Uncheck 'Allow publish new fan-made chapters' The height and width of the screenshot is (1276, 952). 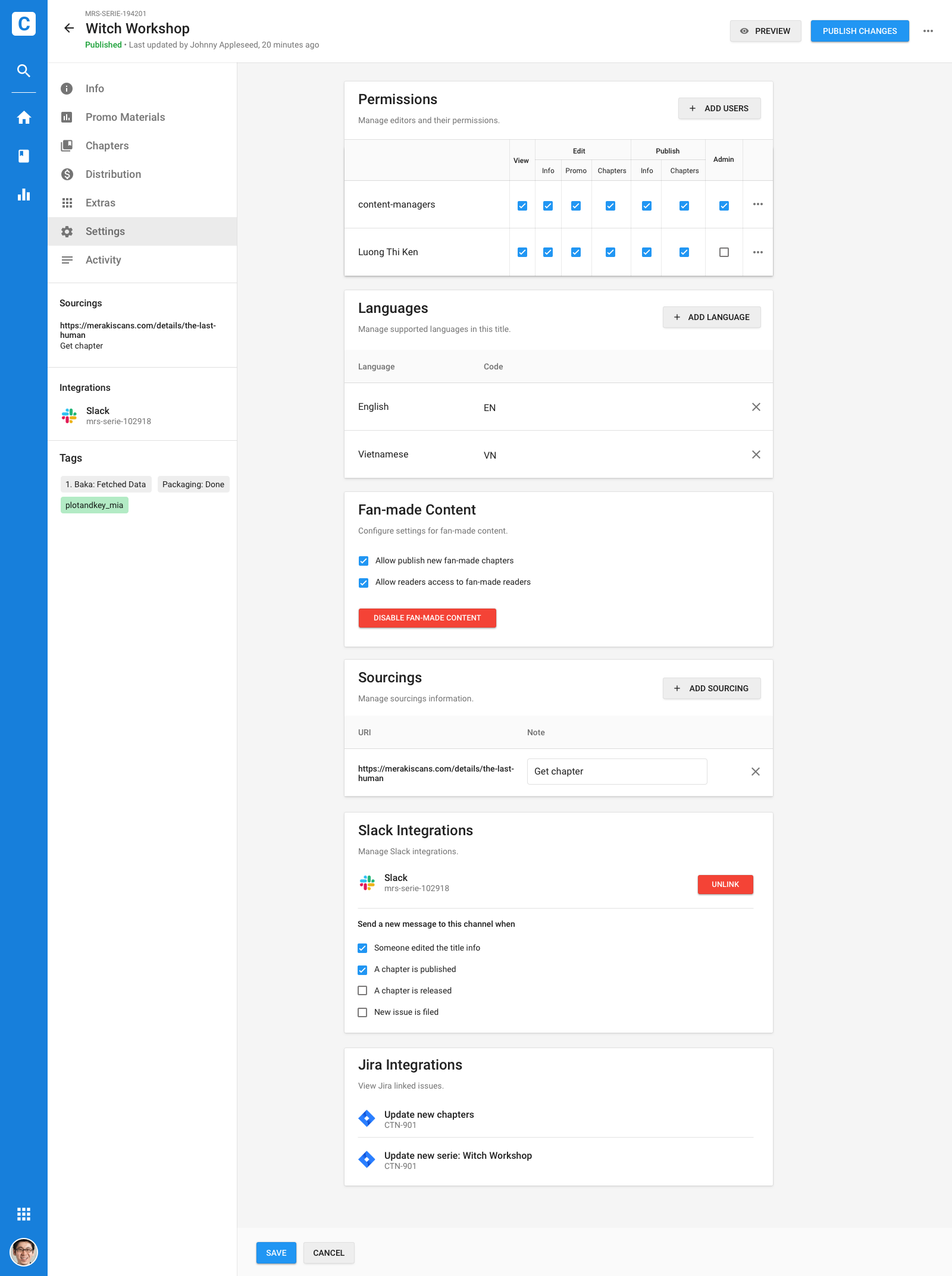click(x=364, y=561)
